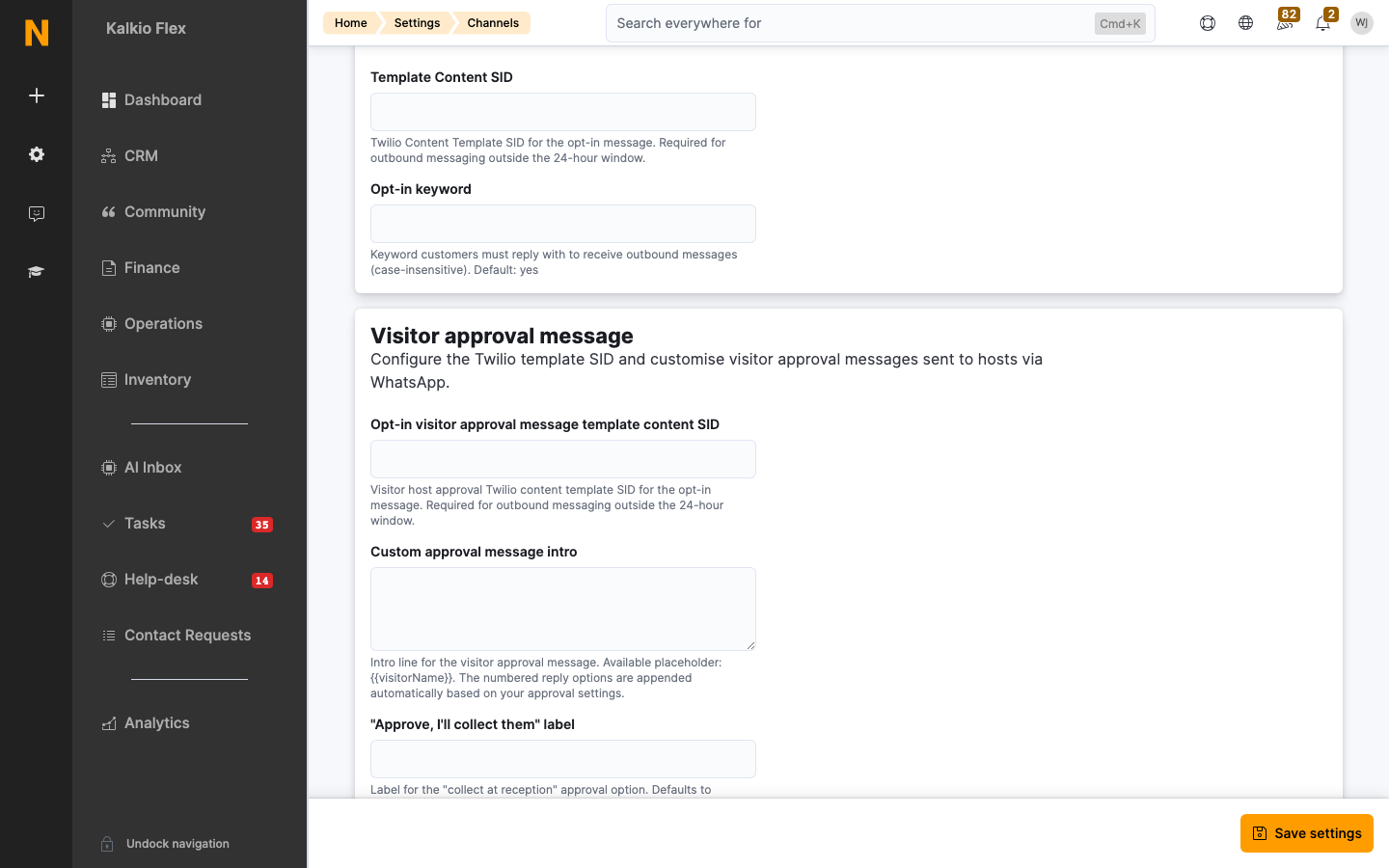Focus "Approve, I'll collect them" label field
This screenshot has height=868, width=1389.
pos(563,759)
